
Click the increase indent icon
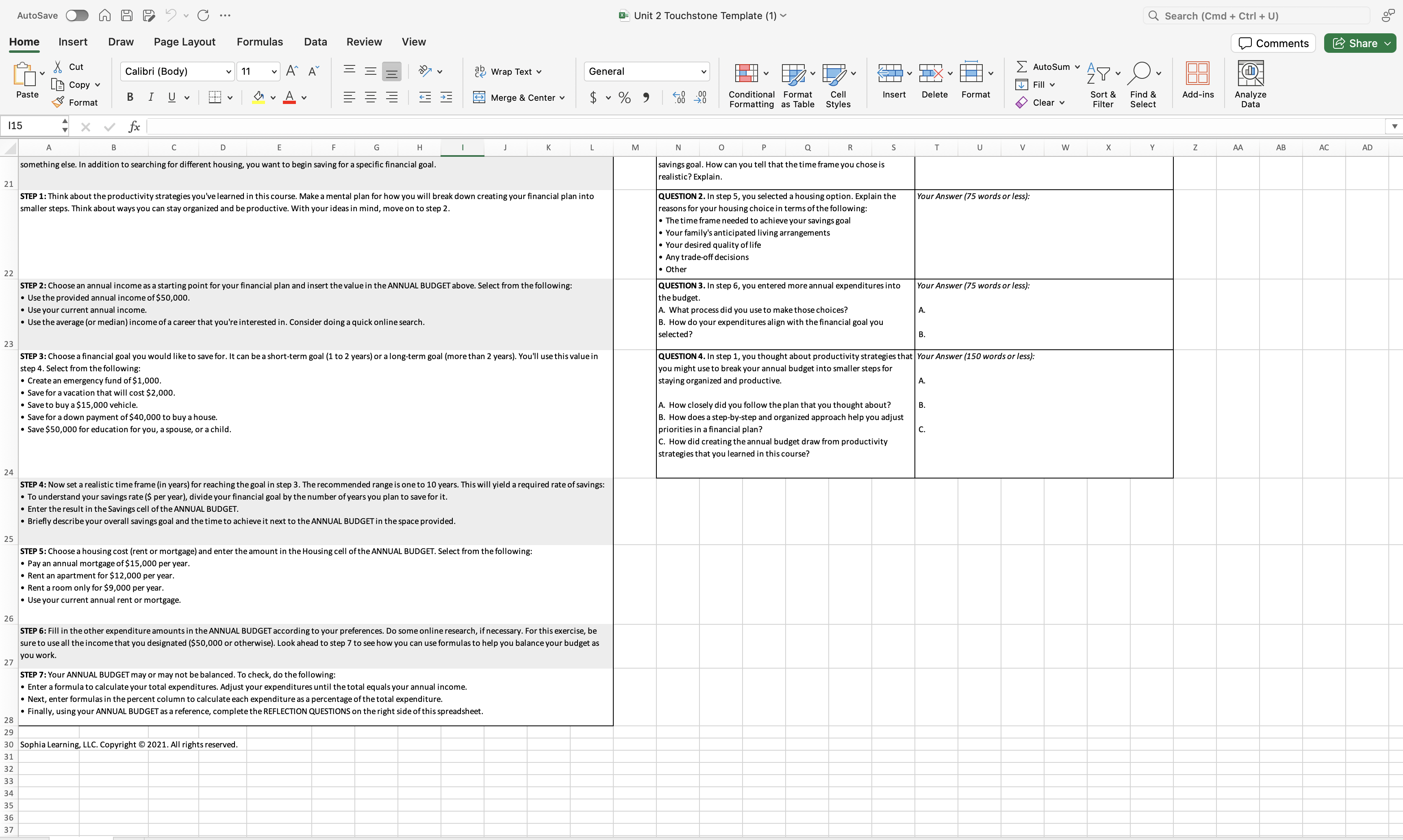[x=446, y=97]
